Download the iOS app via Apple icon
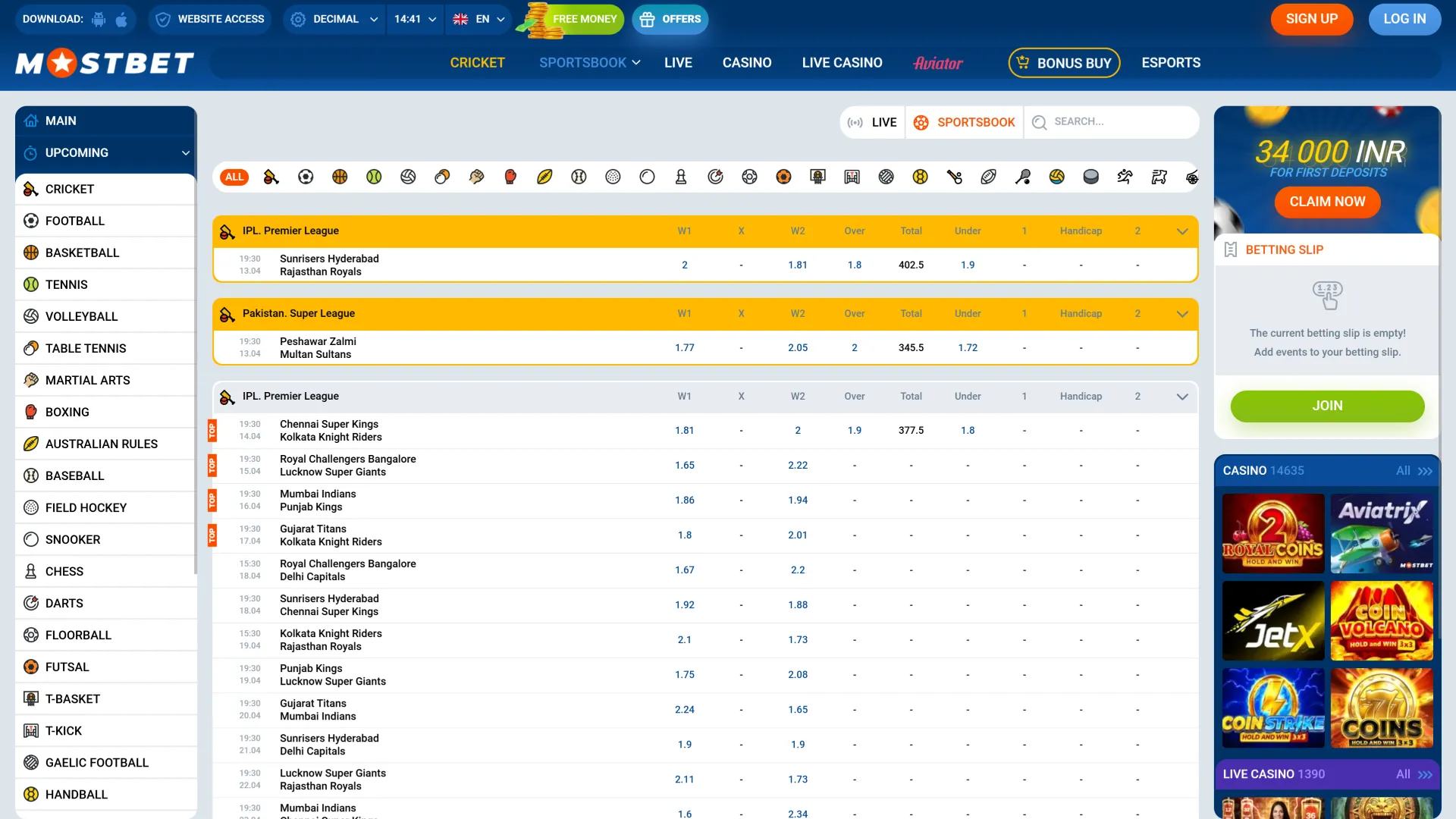This screenshot has width=1456, height=819. (x=121, y=20)
